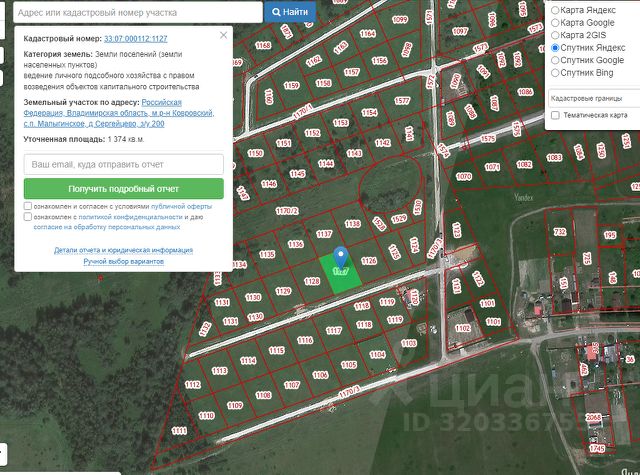Open политикой конфиденциальности link
This screenshot has width=640, height=475.
point(130,217)
